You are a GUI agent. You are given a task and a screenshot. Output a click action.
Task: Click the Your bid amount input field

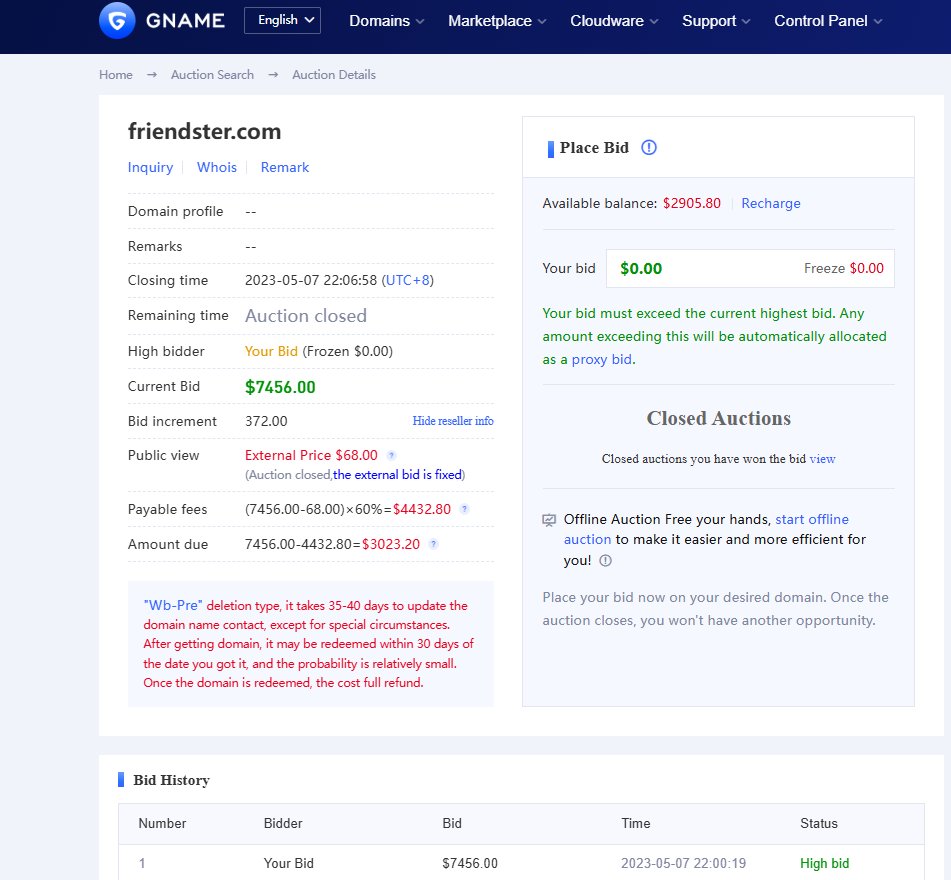[x=705, y=268]
